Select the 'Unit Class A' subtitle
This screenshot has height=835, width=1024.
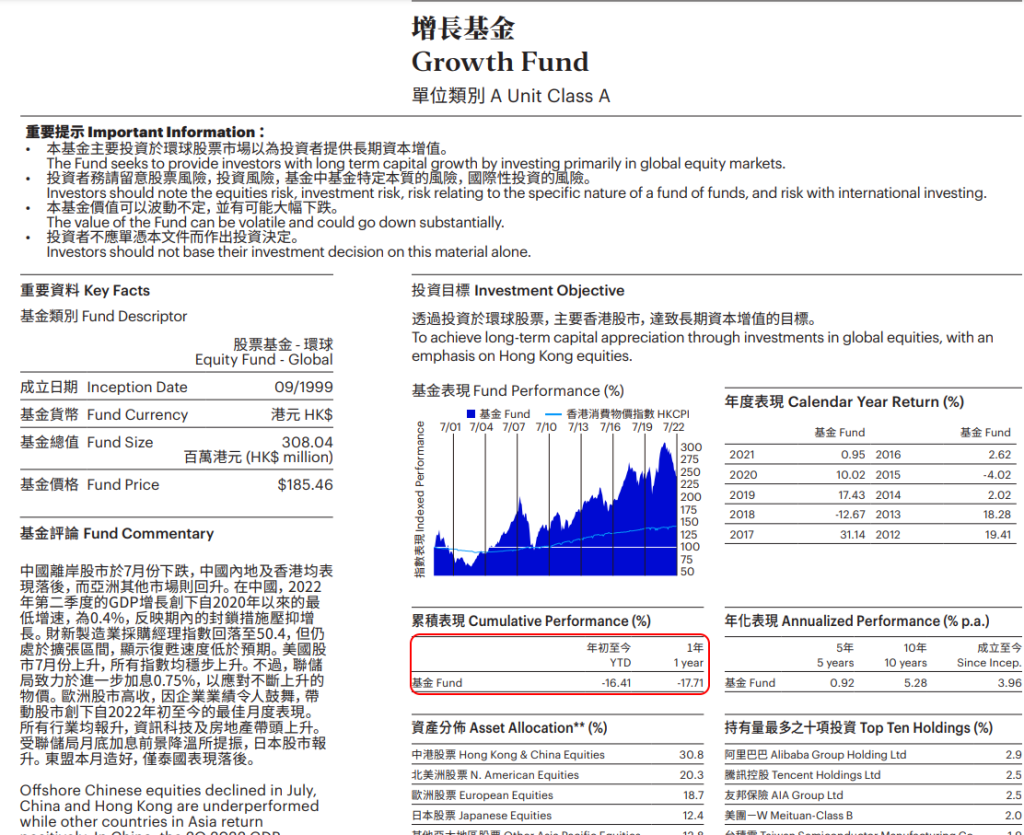558,96
